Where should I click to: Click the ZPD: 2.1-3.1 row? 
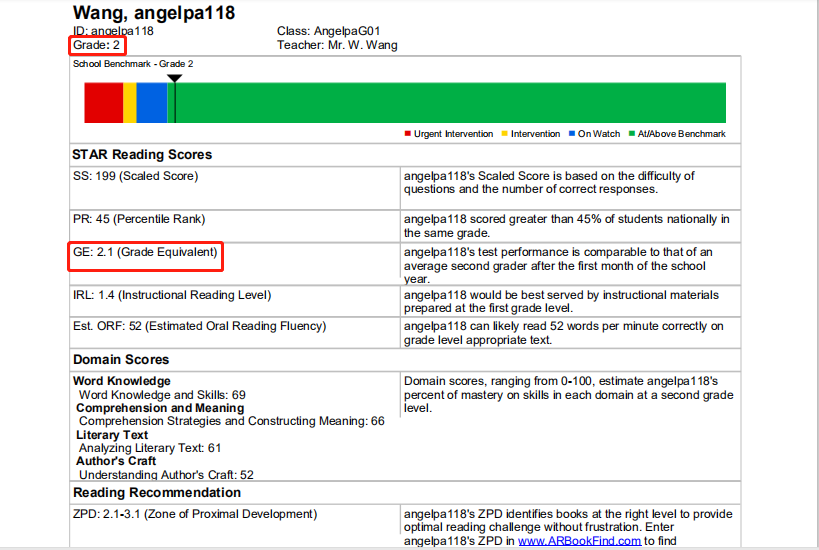(405, 526)
